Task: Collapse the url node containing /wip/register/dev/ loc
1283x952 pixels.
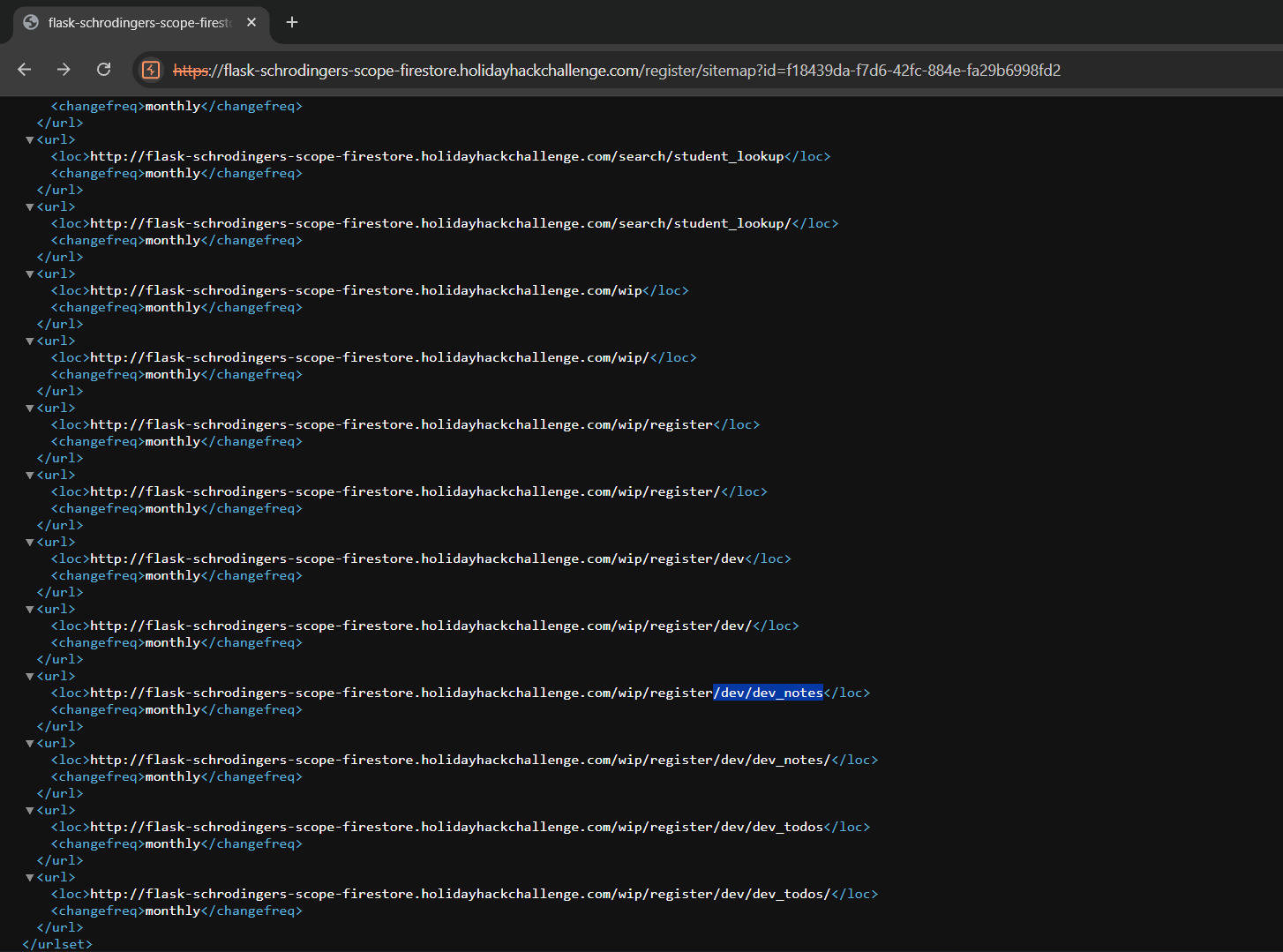Action: [30, 609]
